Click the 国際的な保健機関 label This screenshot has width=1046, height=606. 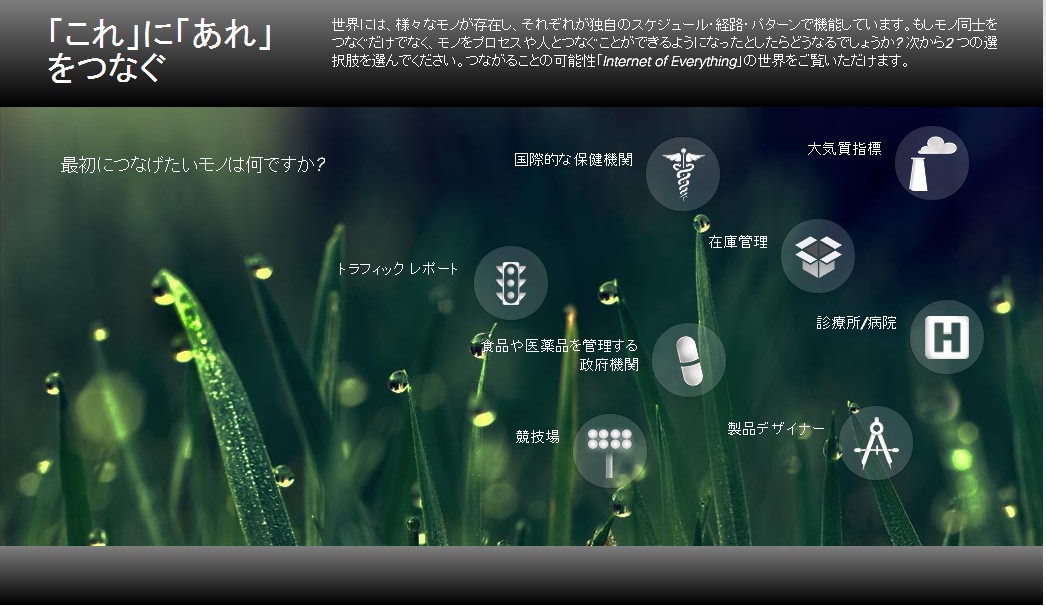tap(573, 159)
